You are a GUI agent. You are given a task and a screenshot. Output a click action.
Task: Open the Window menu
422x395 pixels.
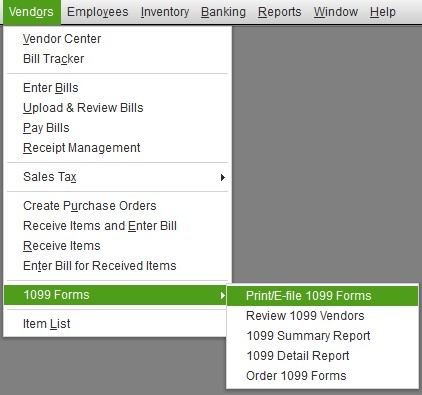tap(336, 12)
